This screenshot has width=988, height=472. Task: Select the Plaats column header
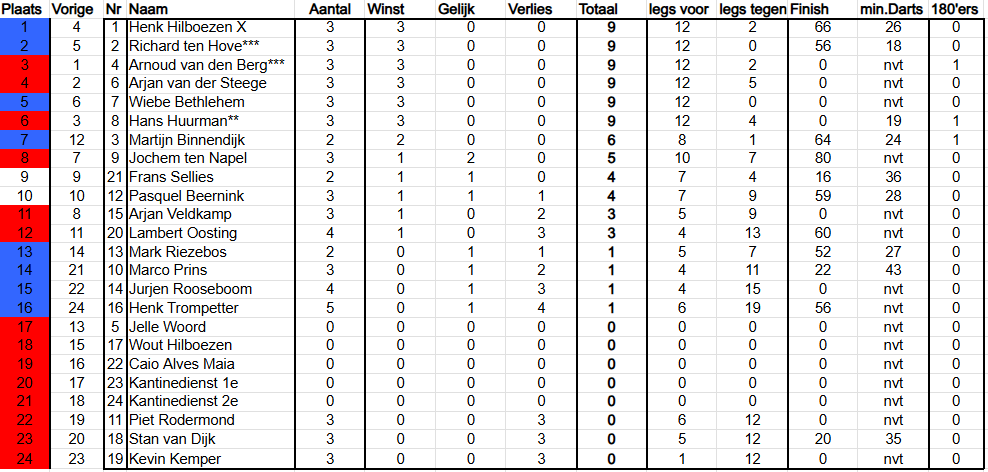point(25,9)
